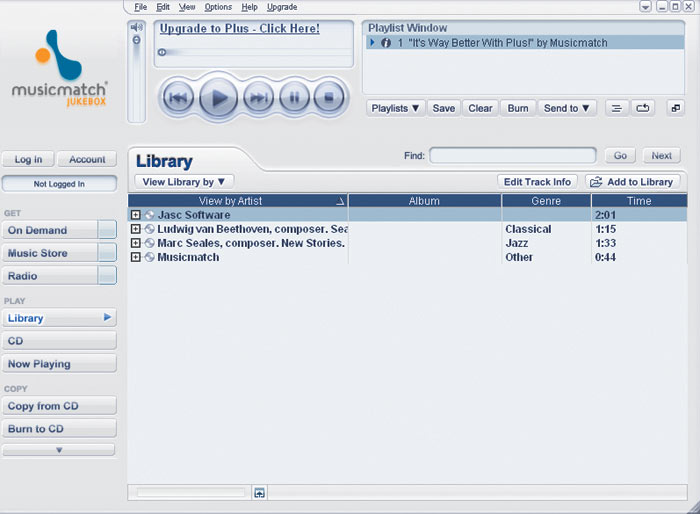The height and width of the screenshot is (514, 700).
Task: Click the track seek slider knob
Action: [x=162, y=52]
